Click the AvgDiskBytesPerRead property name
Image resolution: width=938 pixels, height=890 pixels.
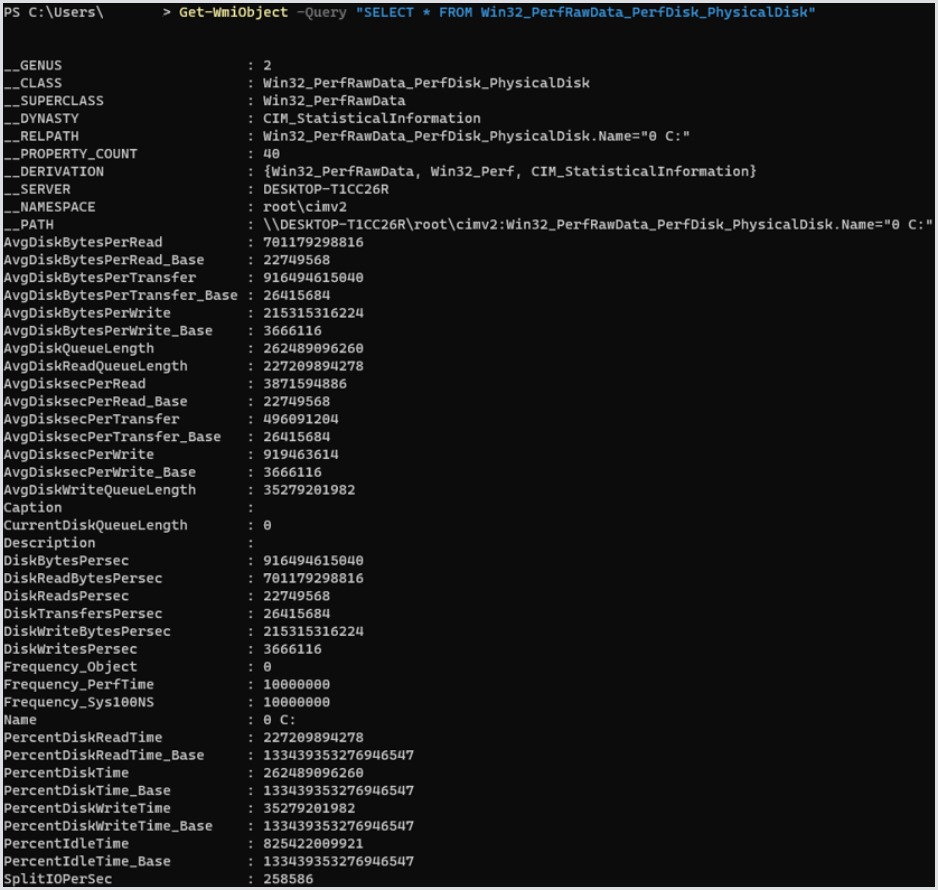coord(83,243)
